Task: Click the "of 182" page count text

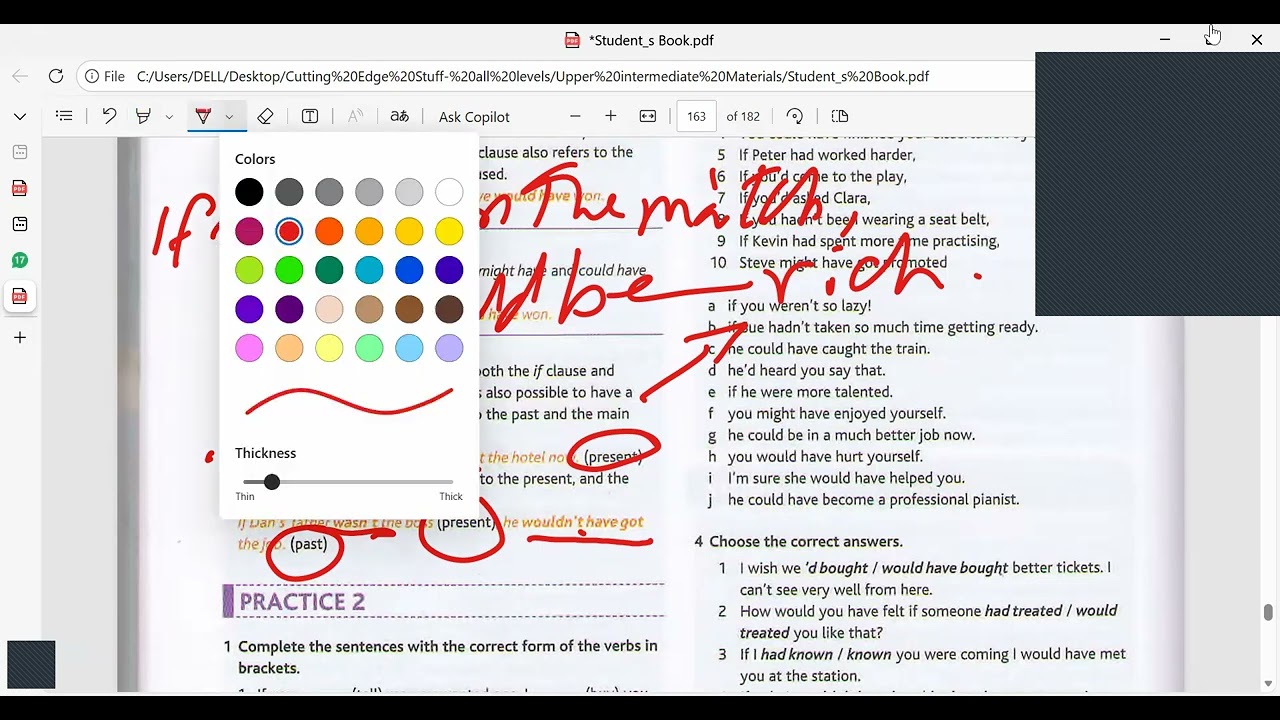Action: click(743, 117)
